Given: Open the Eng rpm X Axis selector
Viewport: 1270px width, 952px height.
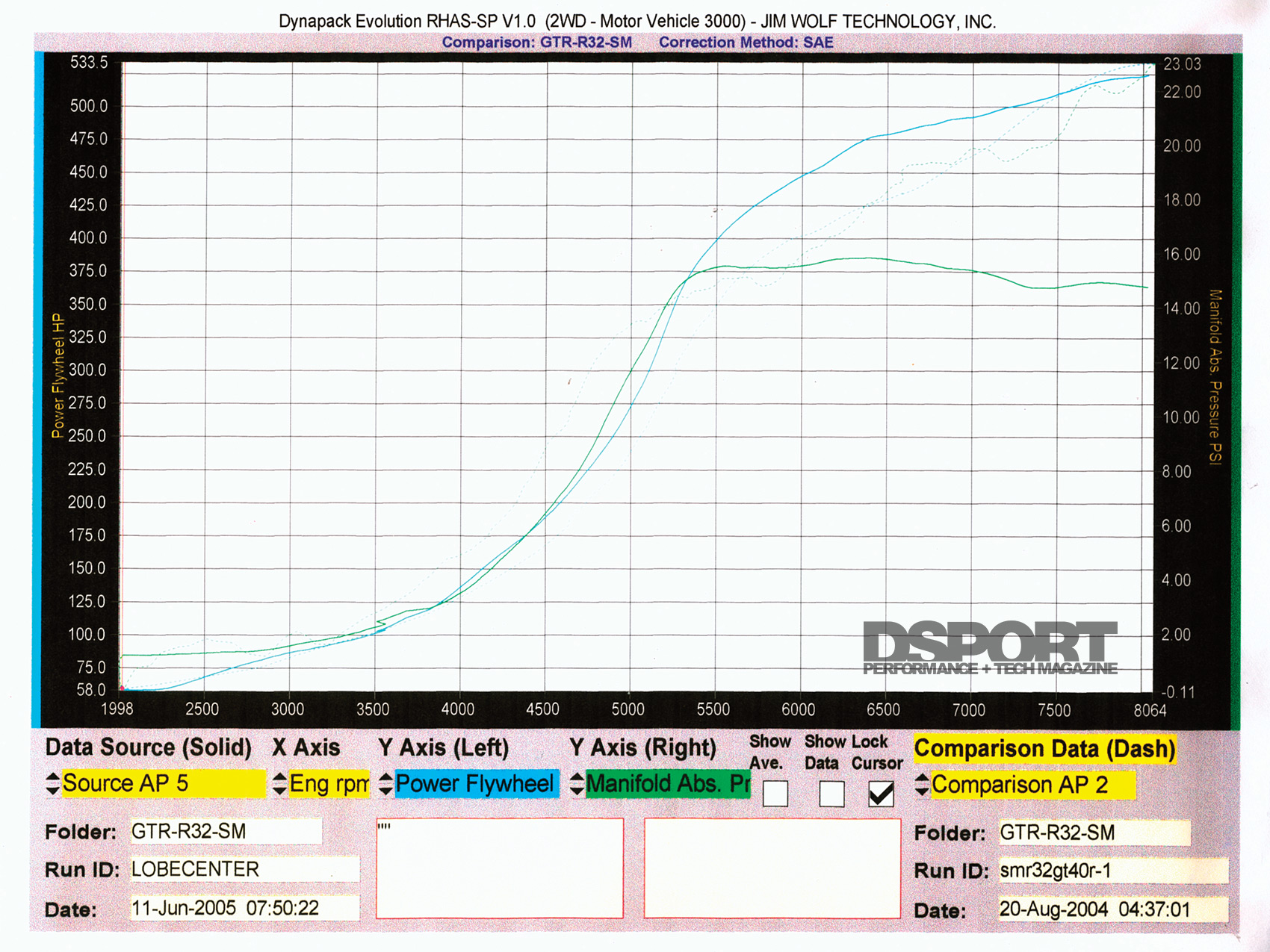Looking at the screenshot, I should click(x=329, y=783).
